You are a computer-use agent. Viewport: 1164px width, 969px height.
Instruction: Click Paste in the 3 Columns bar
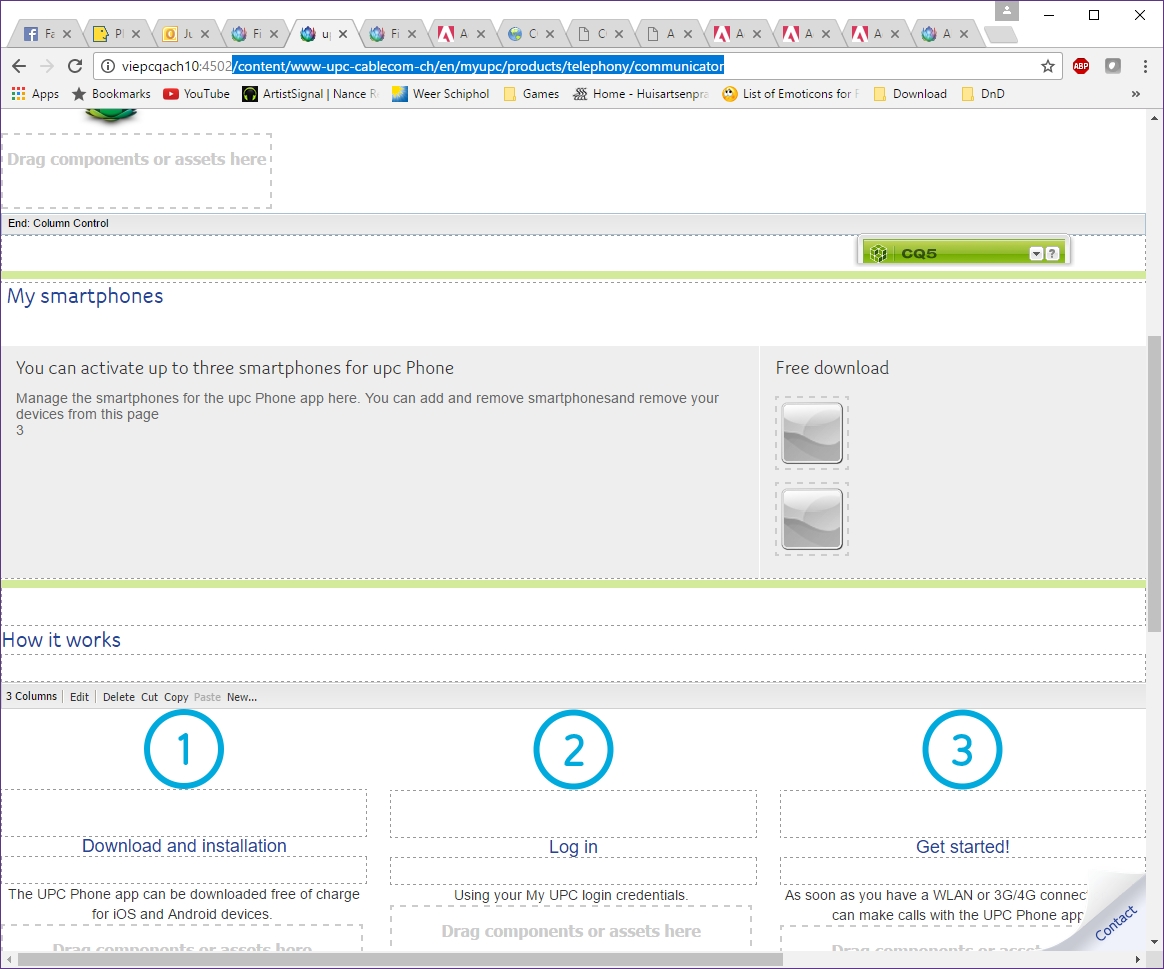point(207,697)
